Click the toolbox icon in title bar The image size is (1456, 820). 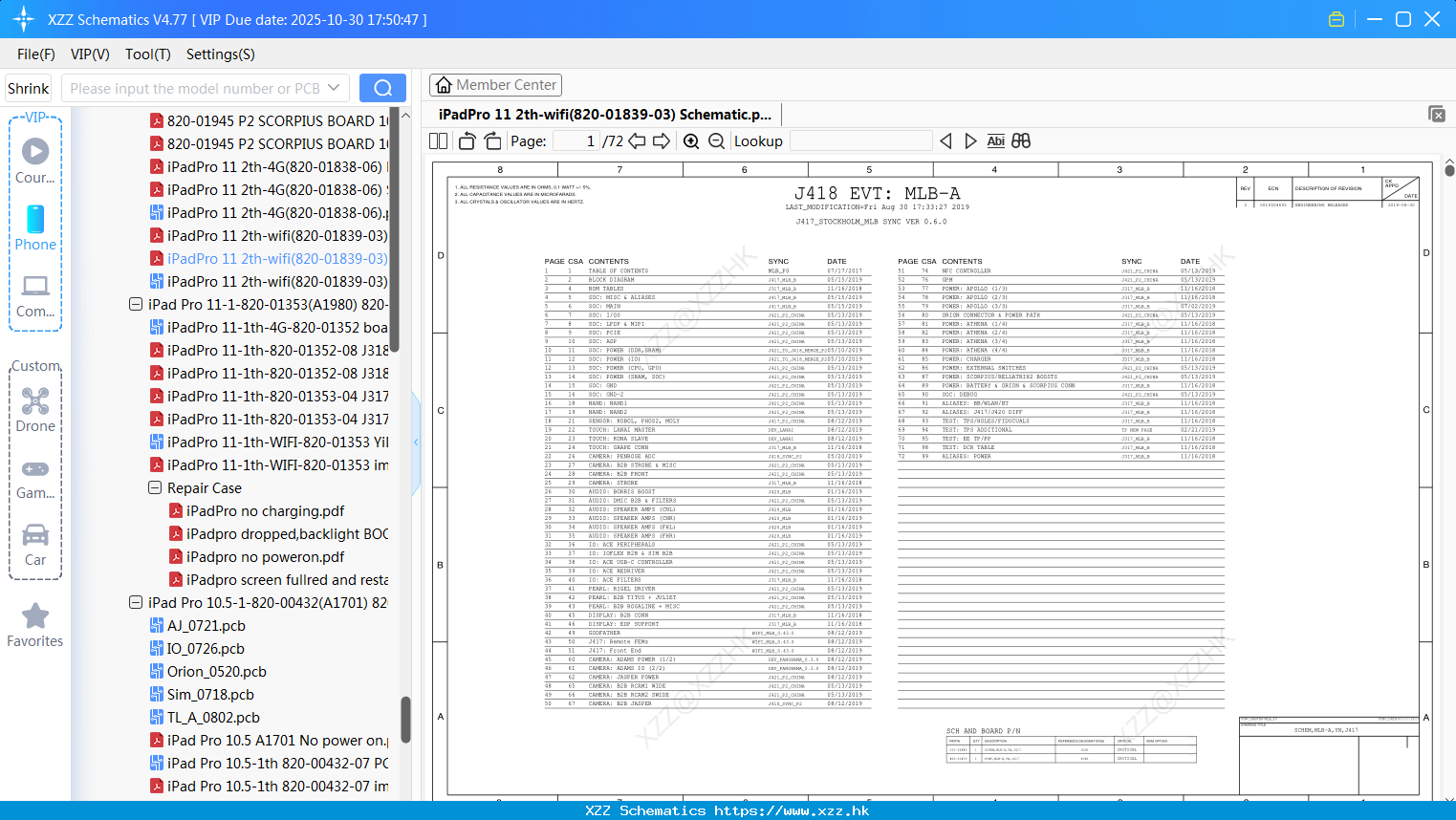pyautogui.click(x=1336, y=19)
